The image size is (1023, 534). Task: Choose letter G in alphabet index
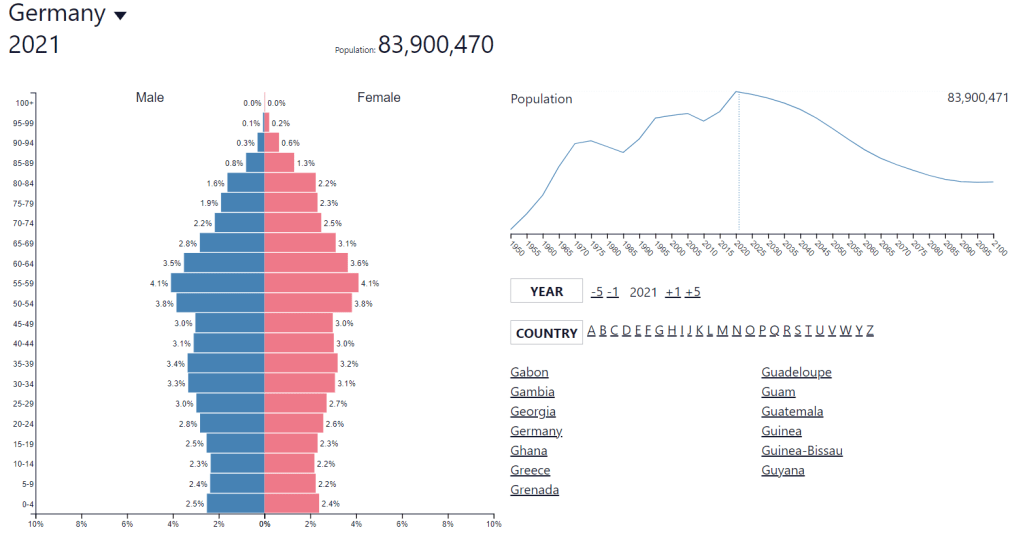coord(660,331)
